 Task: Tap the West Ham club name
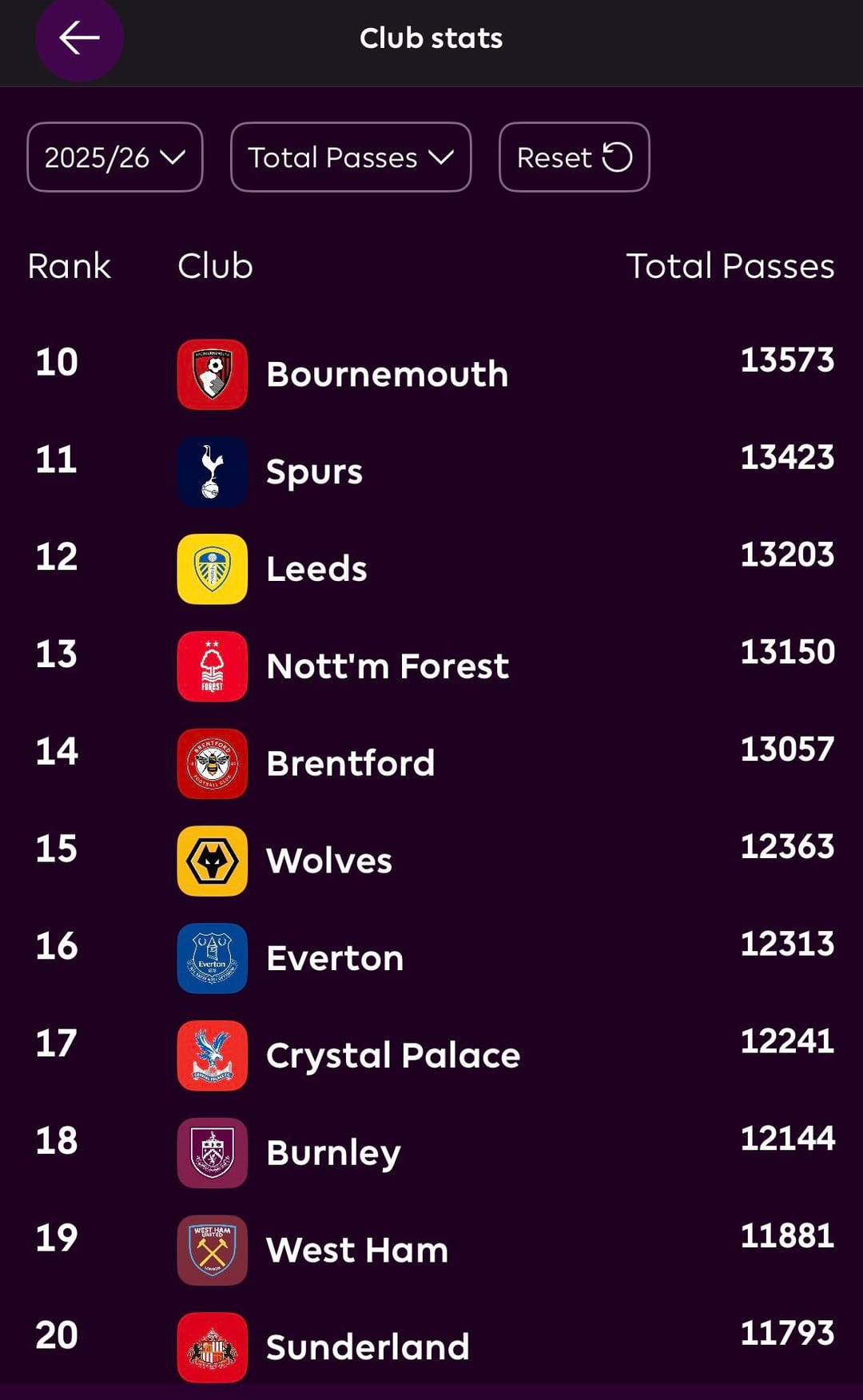357,1251
